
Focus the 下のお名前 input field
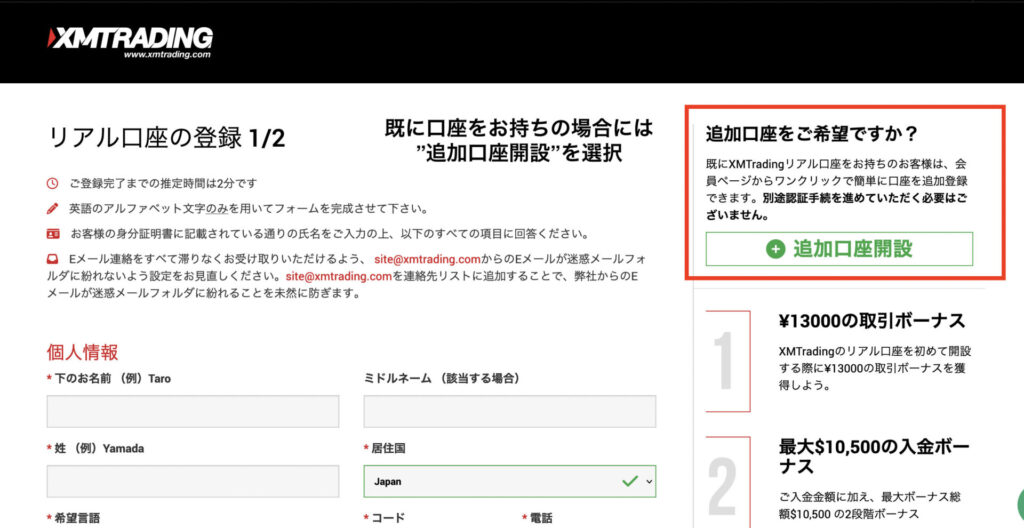pyautogui.click(x=193, y=412)
